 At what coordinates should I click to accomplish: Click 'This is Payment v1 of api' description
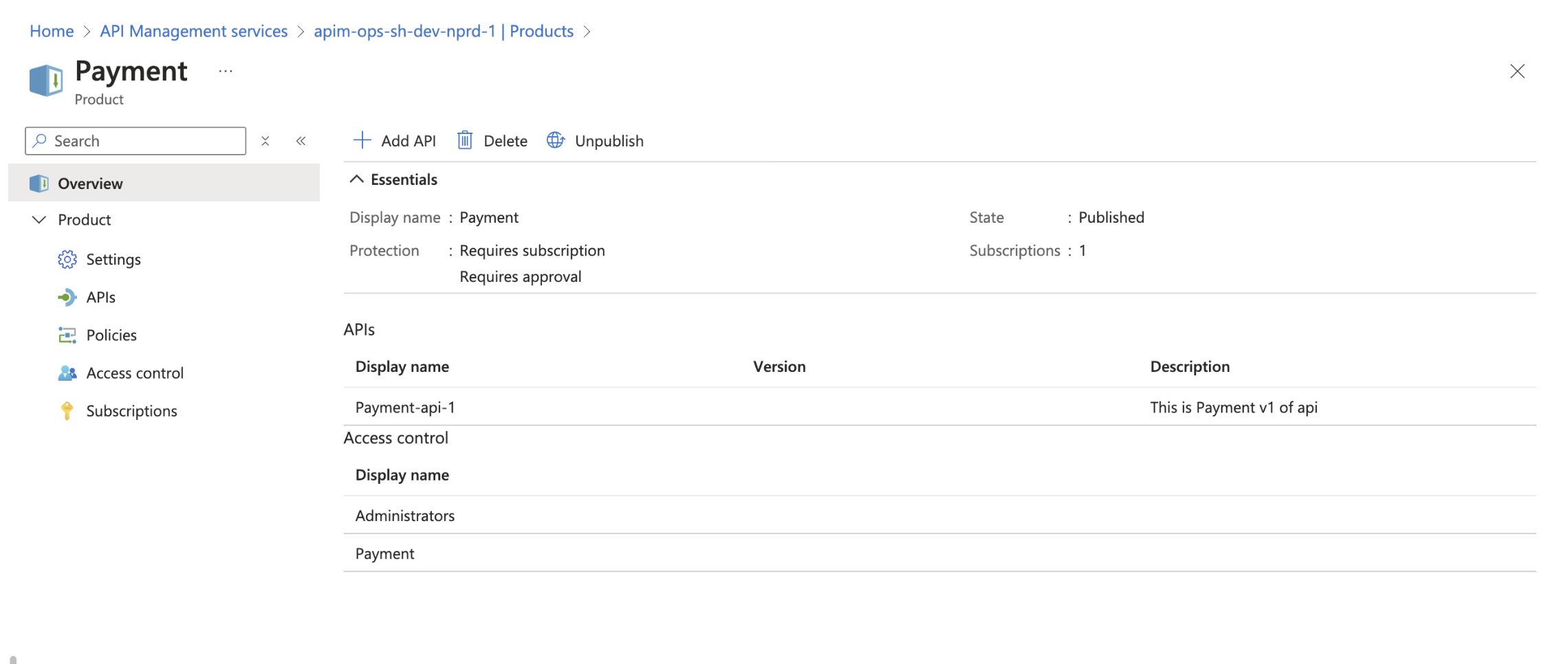click(x=1234, y=407)
